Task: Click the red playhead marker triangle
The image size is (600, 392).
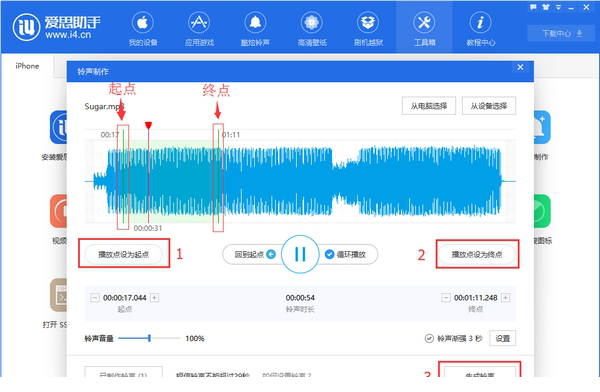Action: pos(148,125)
